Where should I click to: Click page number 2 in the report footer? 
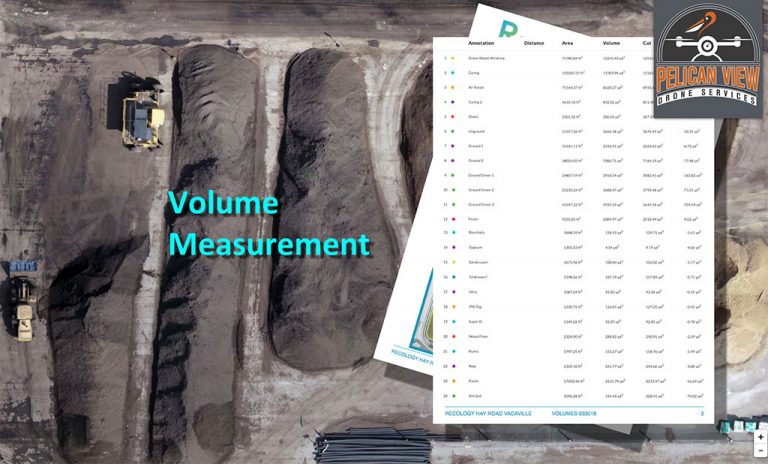(702, 414)
